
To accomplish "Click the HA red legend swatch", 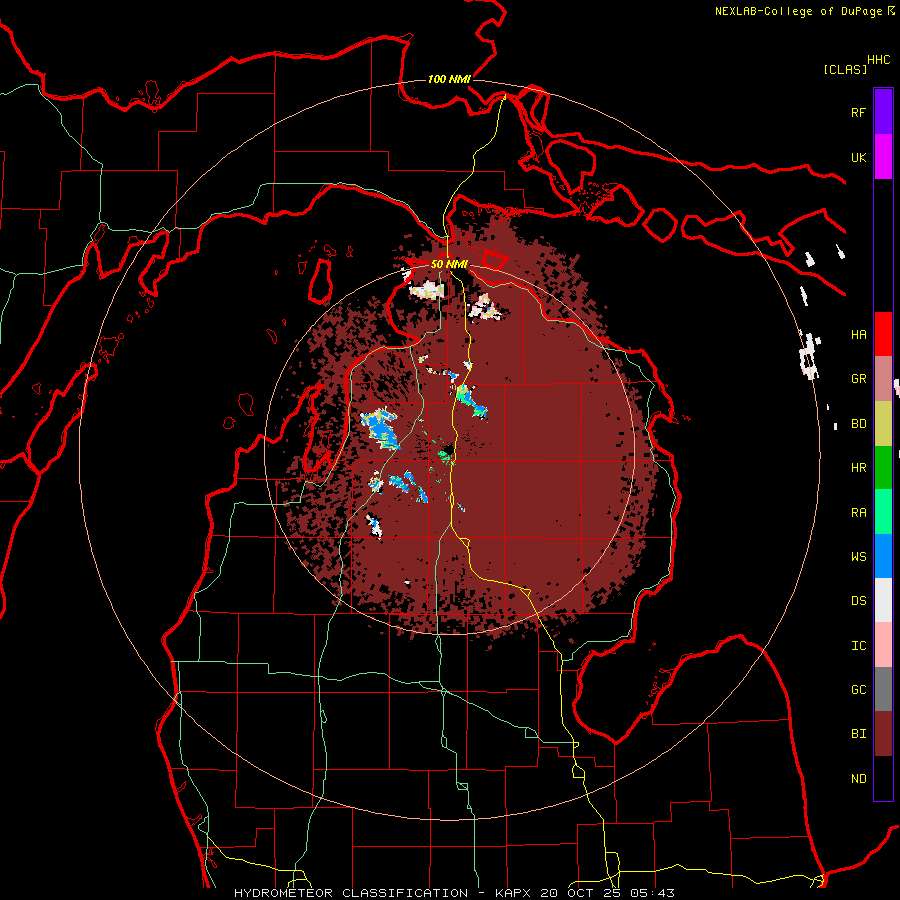I will tap(883, 334).
